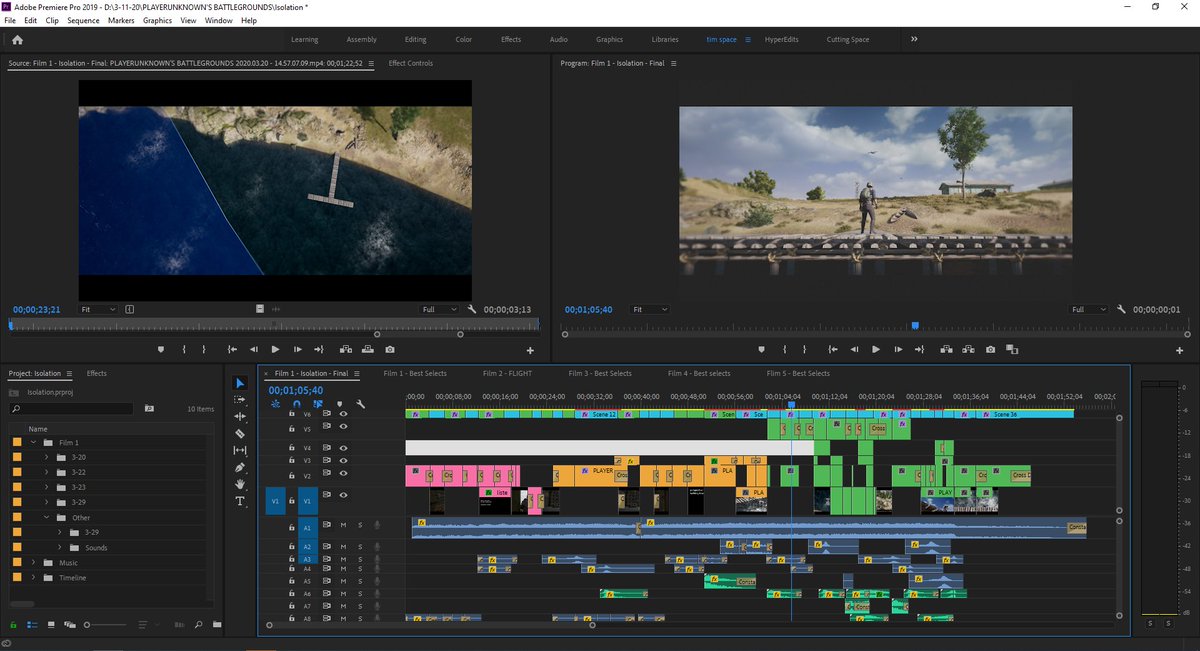
Task: Hide track V2 output eye
Action: pos(343,474)
